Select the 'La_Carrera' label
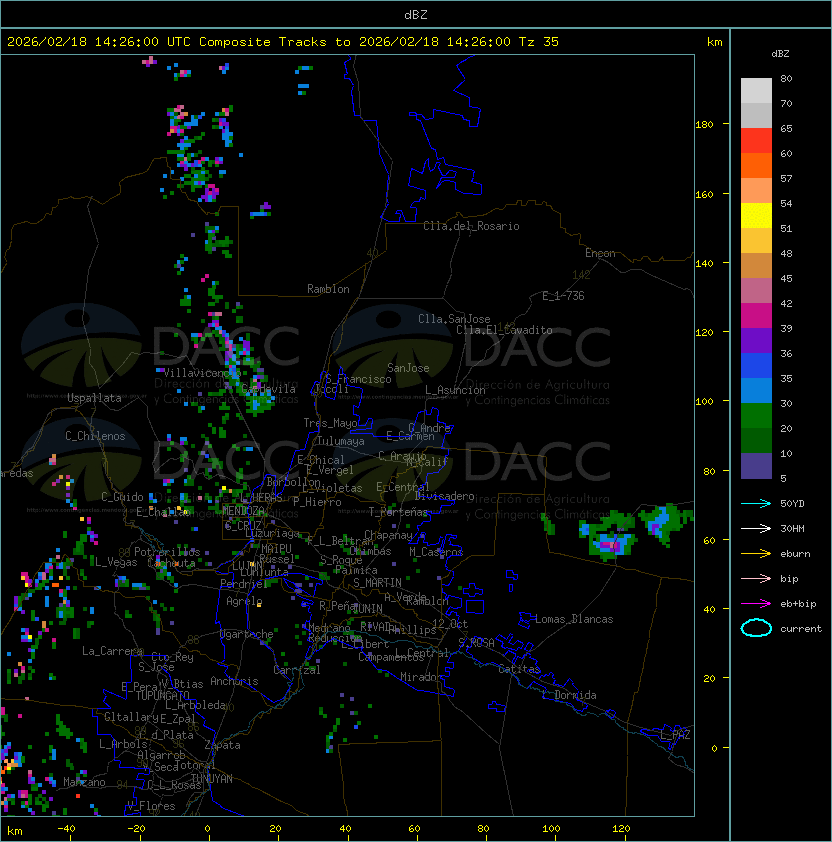 (x=112, y=651)
